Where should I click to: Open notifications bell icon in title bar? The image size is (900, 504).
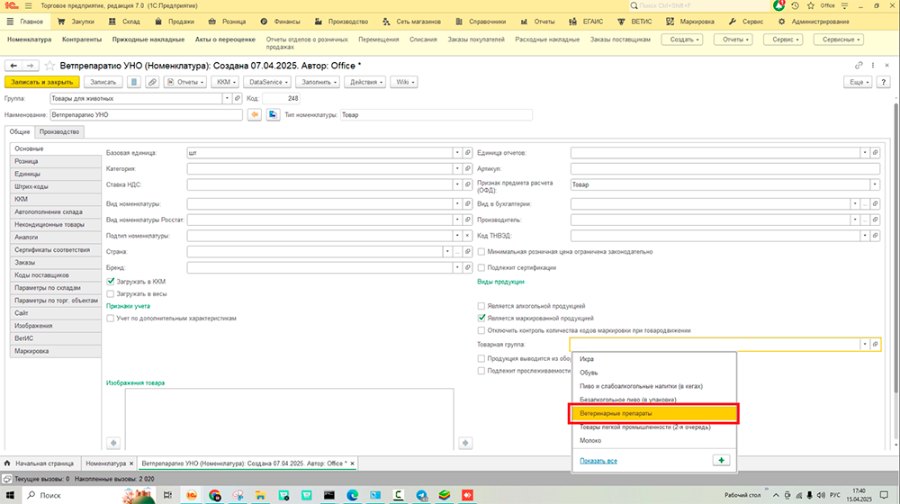pyautogui.click(x=779, y=6)
